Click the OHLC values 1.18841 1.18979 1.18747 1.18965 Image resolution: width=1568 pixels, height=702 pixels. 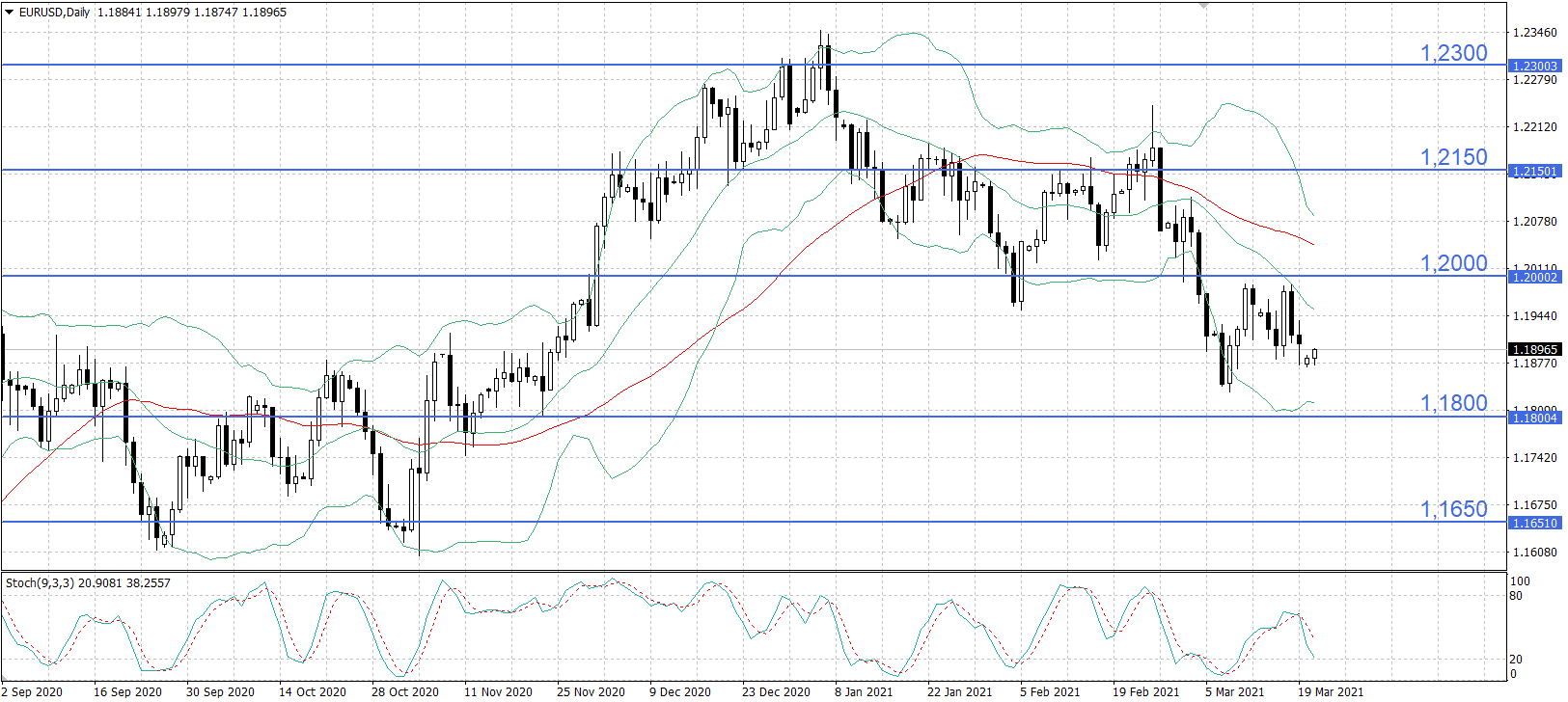pyautogui.click(x=192, y=13)
